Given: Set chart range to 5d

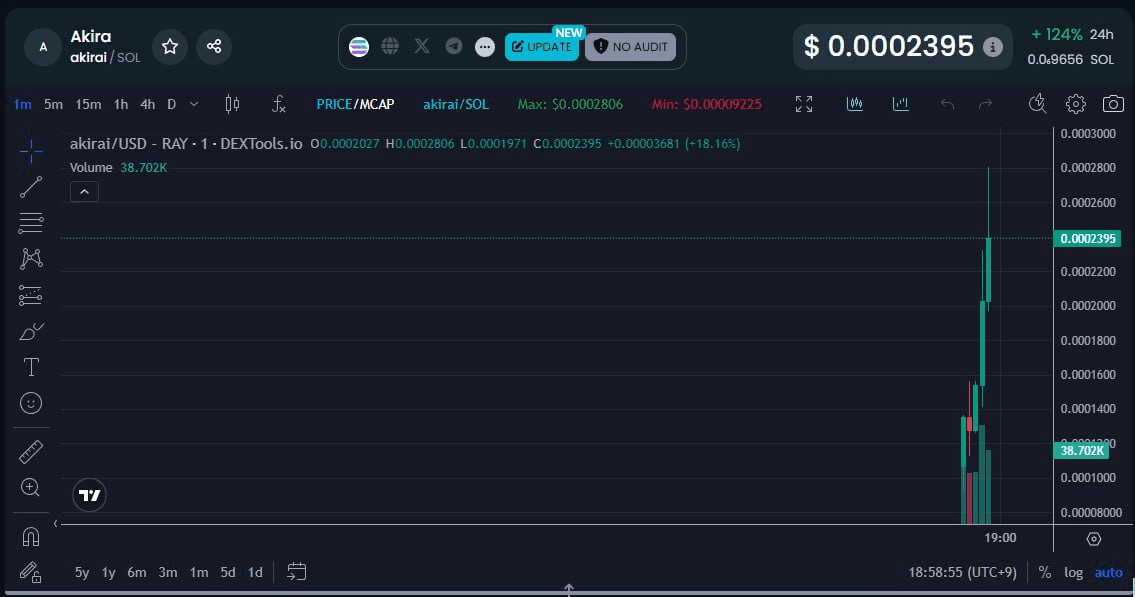Looking at the screenshot, I should pos(228,572).
